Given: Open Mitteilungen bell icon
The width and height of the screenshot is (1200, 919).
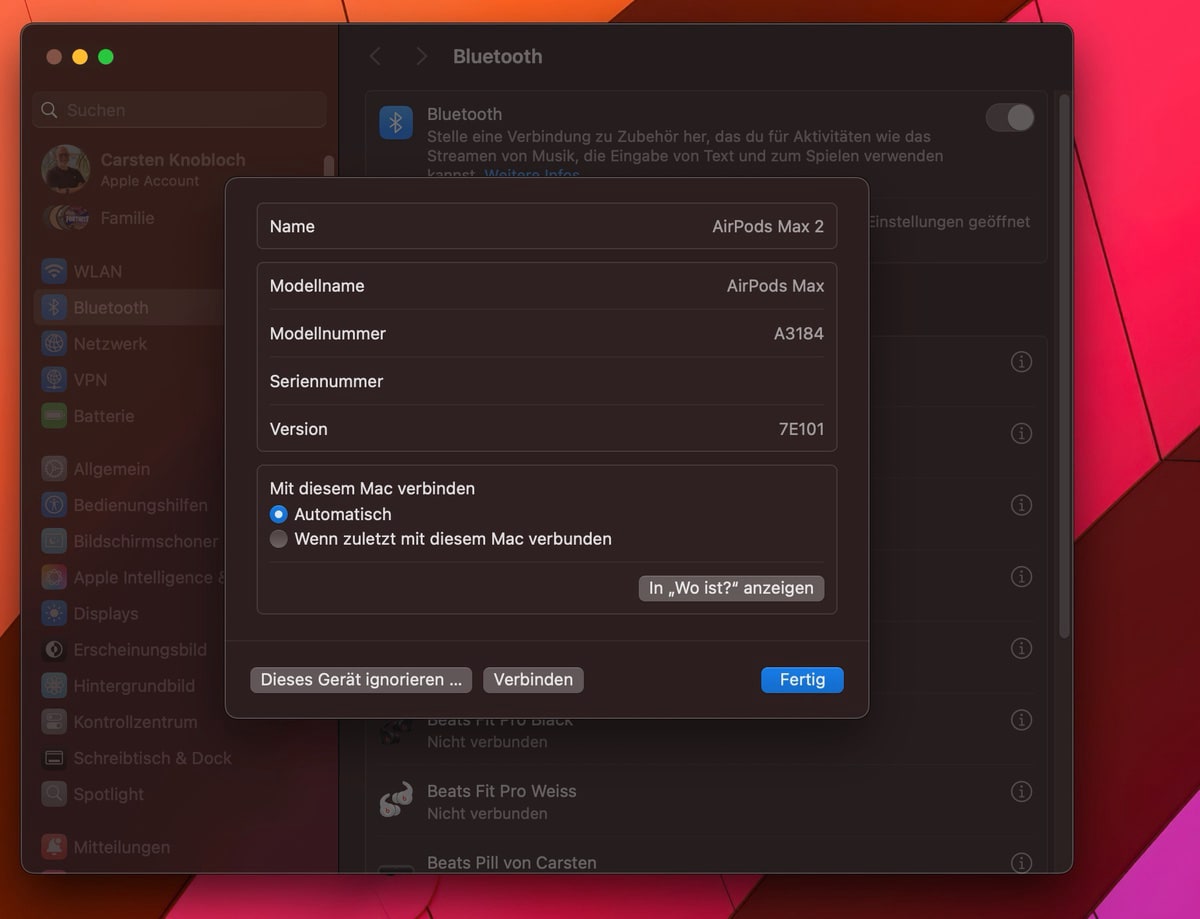Looking at the screenshot, I should 54,846.
